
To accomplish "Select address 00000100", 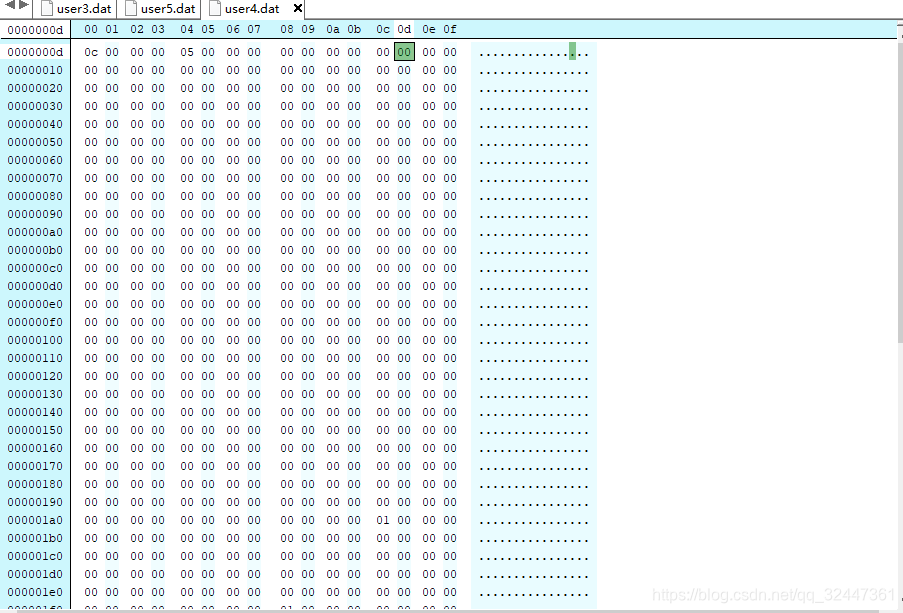I will pos(35,340).
